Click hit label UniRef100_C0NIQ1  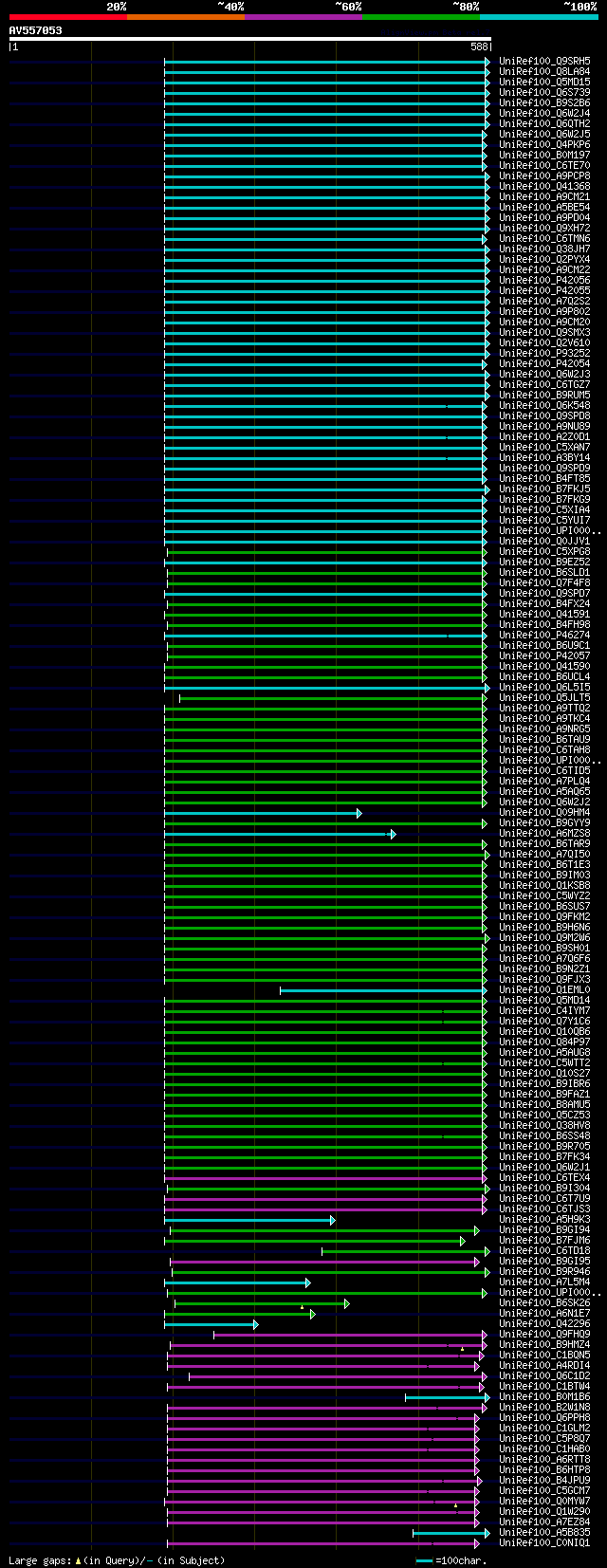[x=544, y=1542]
